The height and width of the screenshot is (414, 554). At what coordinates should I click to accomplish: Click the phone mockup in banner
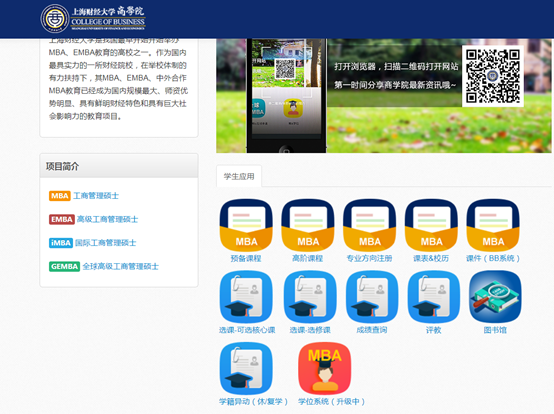287,96
